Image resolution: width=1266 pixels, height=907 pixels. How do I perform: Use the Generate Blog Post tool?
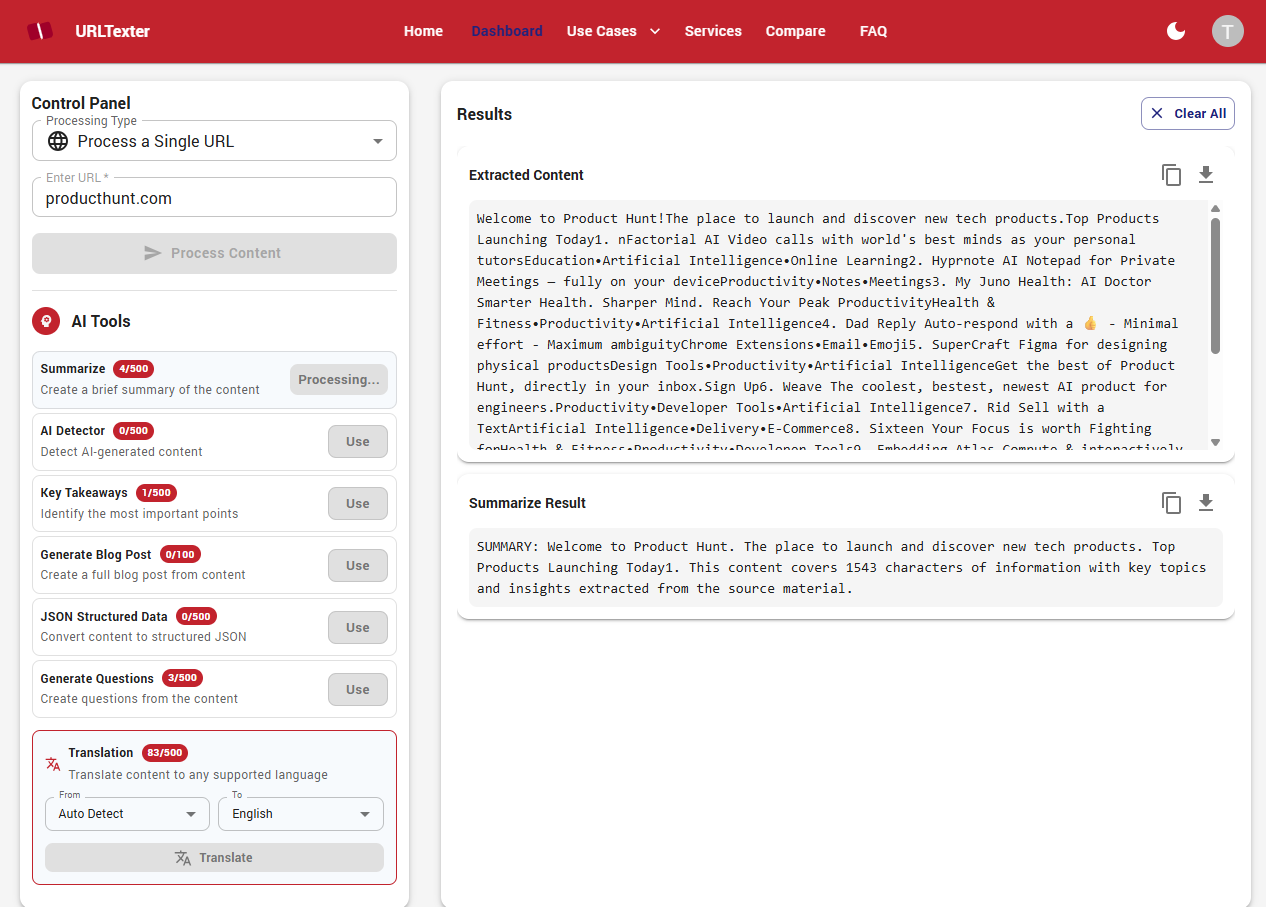click(x=358, y=566)
